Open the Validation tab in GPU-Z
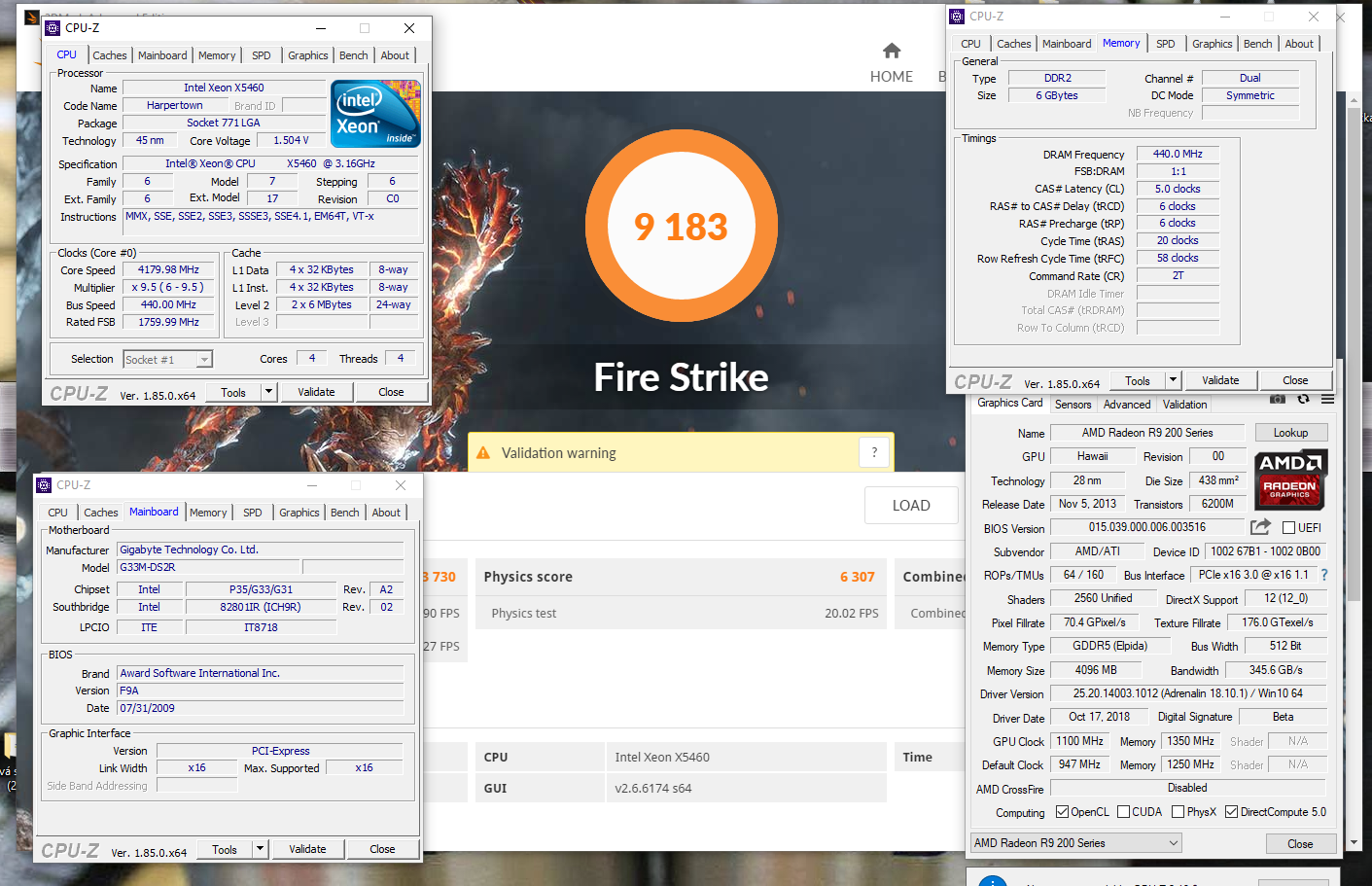 (x=1185, y=405)
